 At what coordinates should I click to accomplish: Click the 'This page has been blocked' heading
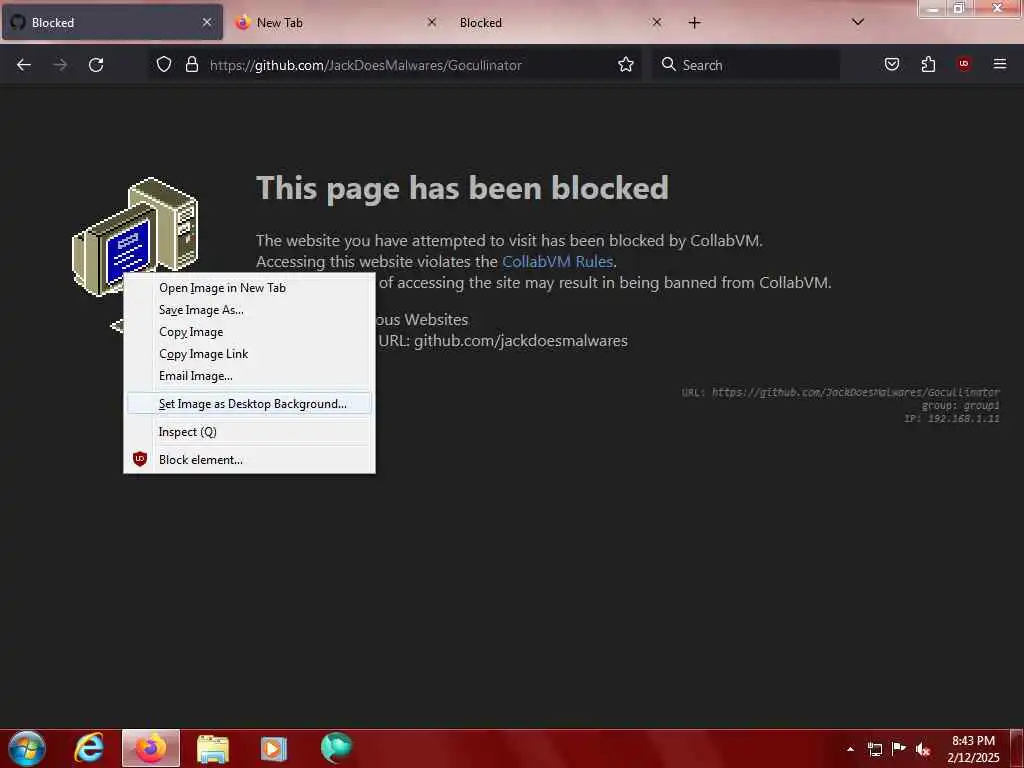click(462, 188)
